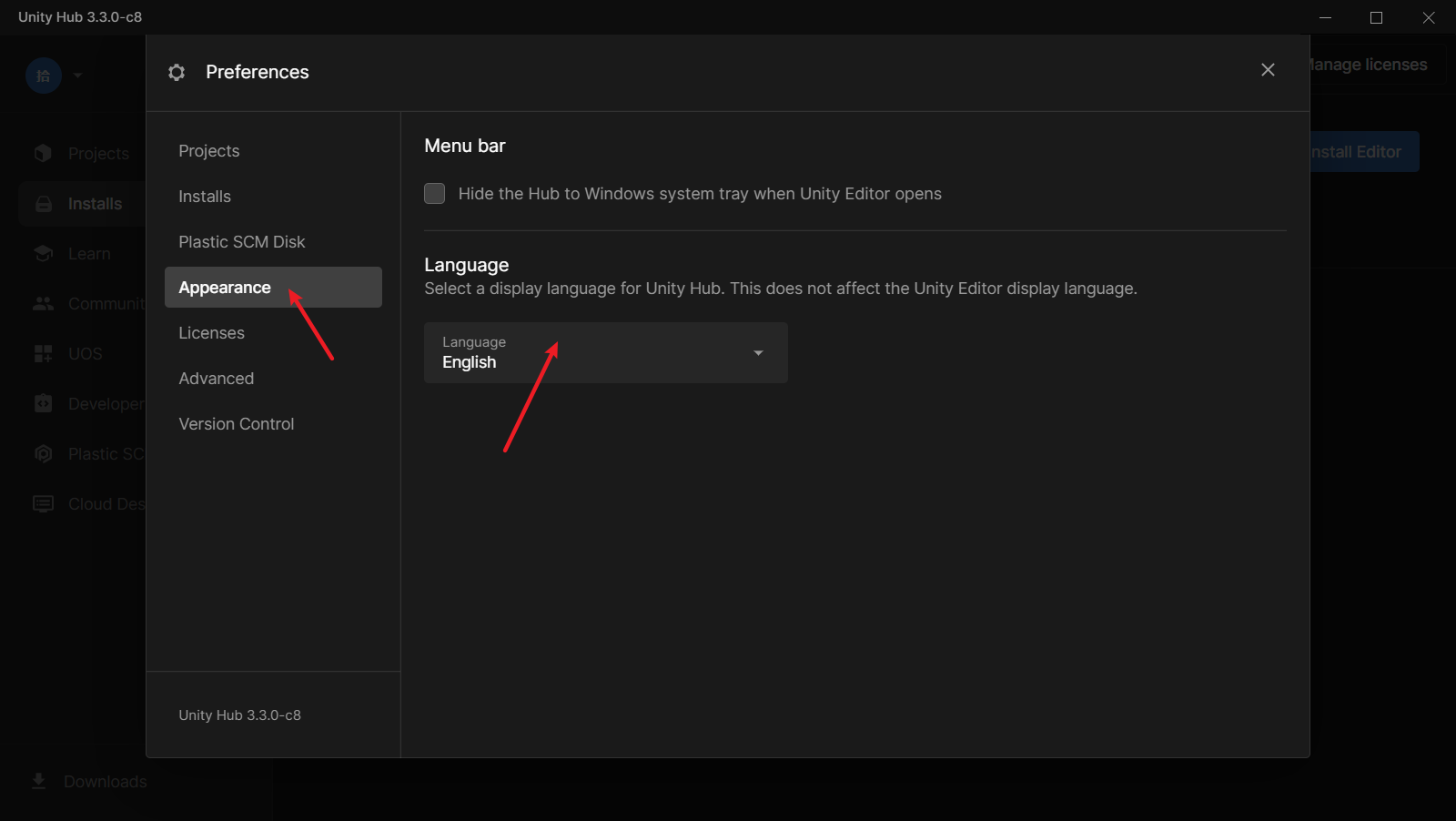This screenshot has width=1456, height=821.
Task: Go to Advanced preferences
Action: tap(273, 379)
